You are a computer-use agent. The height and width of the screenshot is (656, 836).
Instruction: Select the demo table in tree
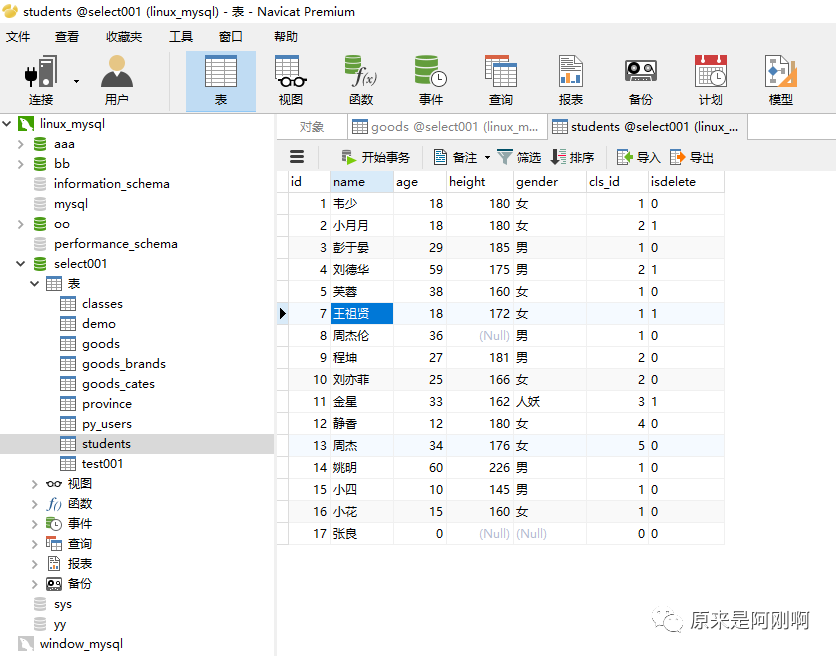99,324
